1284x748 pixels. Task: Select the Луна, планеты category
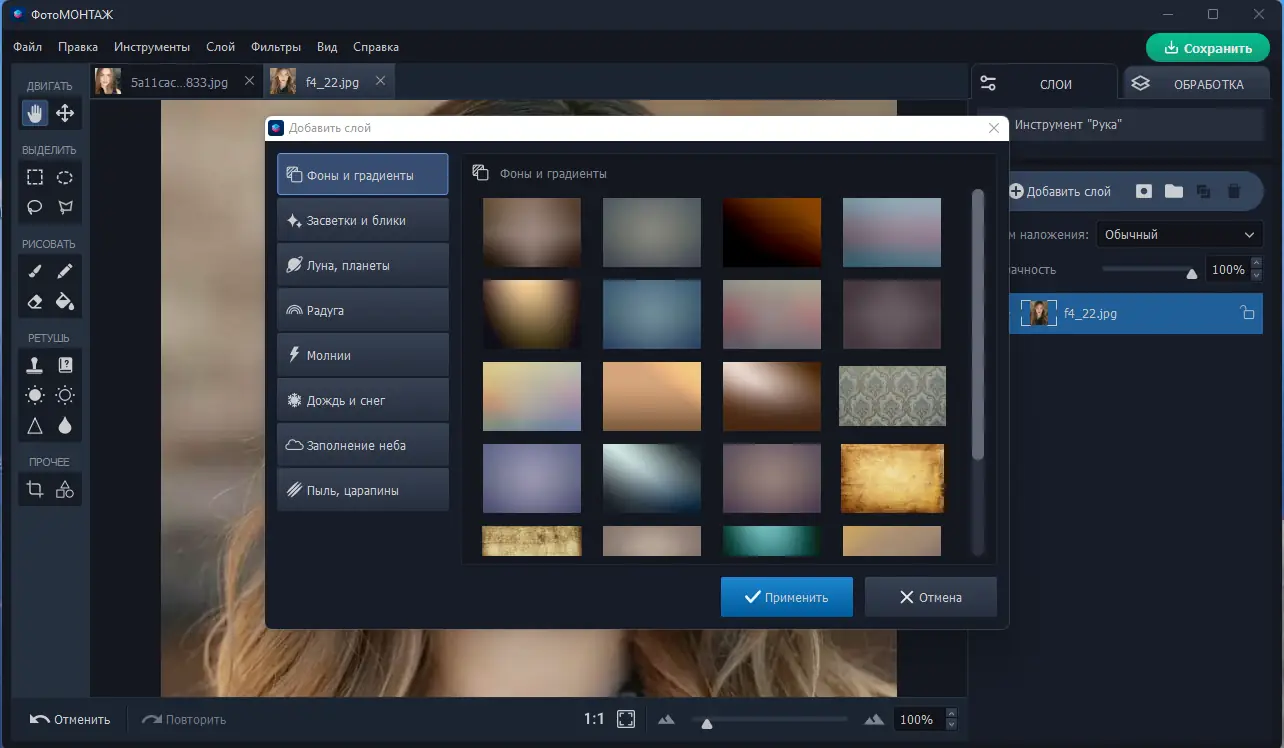[x=363, y=265]
